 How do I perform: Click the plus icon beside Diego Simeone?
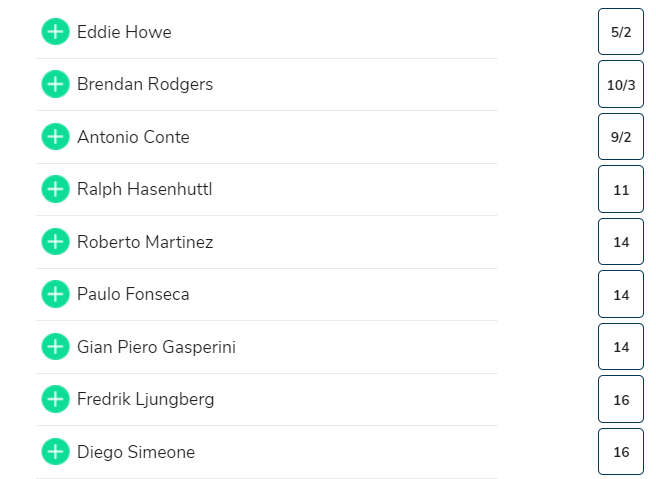[55, 452]
